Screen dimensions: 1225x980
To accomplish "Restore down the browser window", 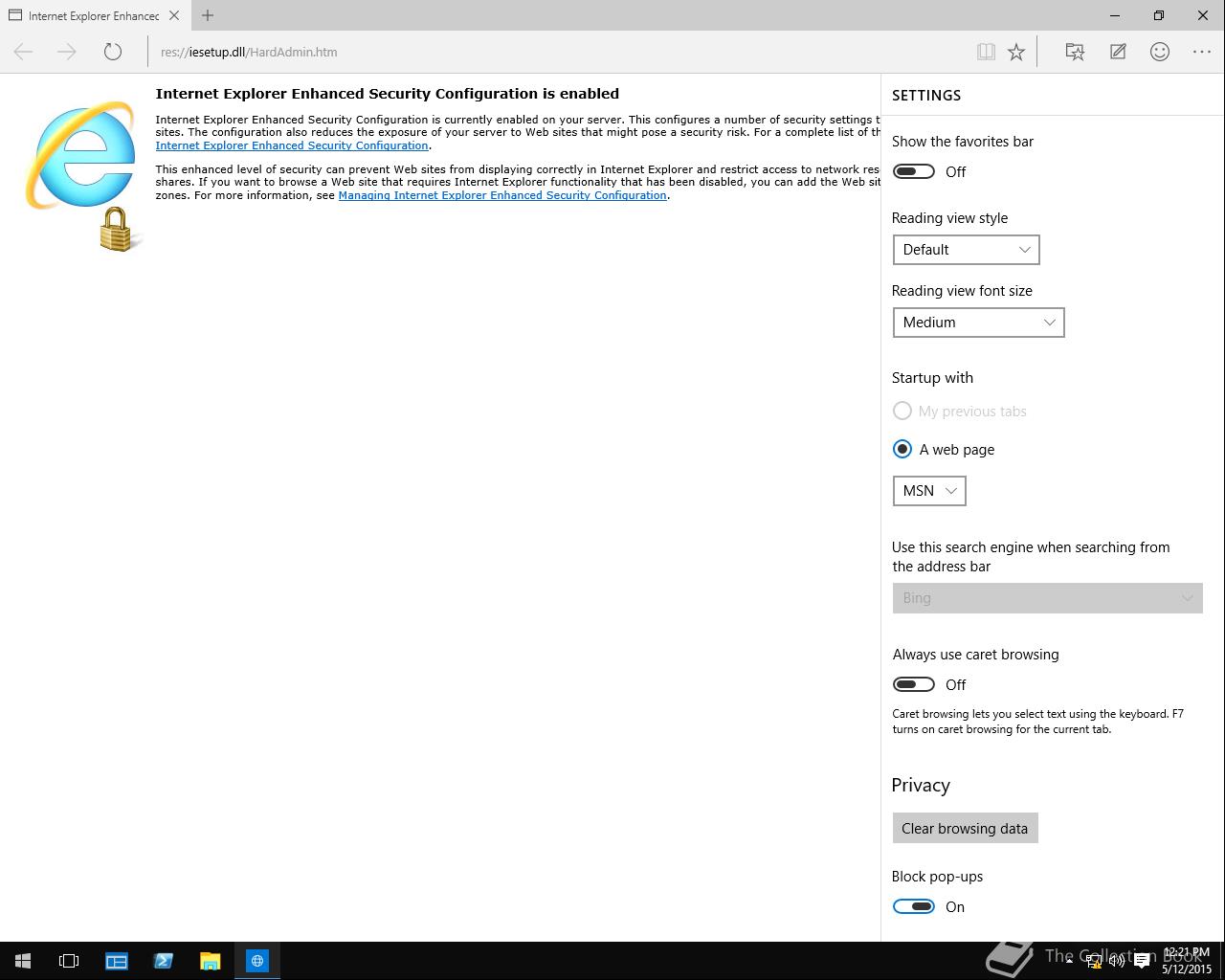I will [1159, 15].
